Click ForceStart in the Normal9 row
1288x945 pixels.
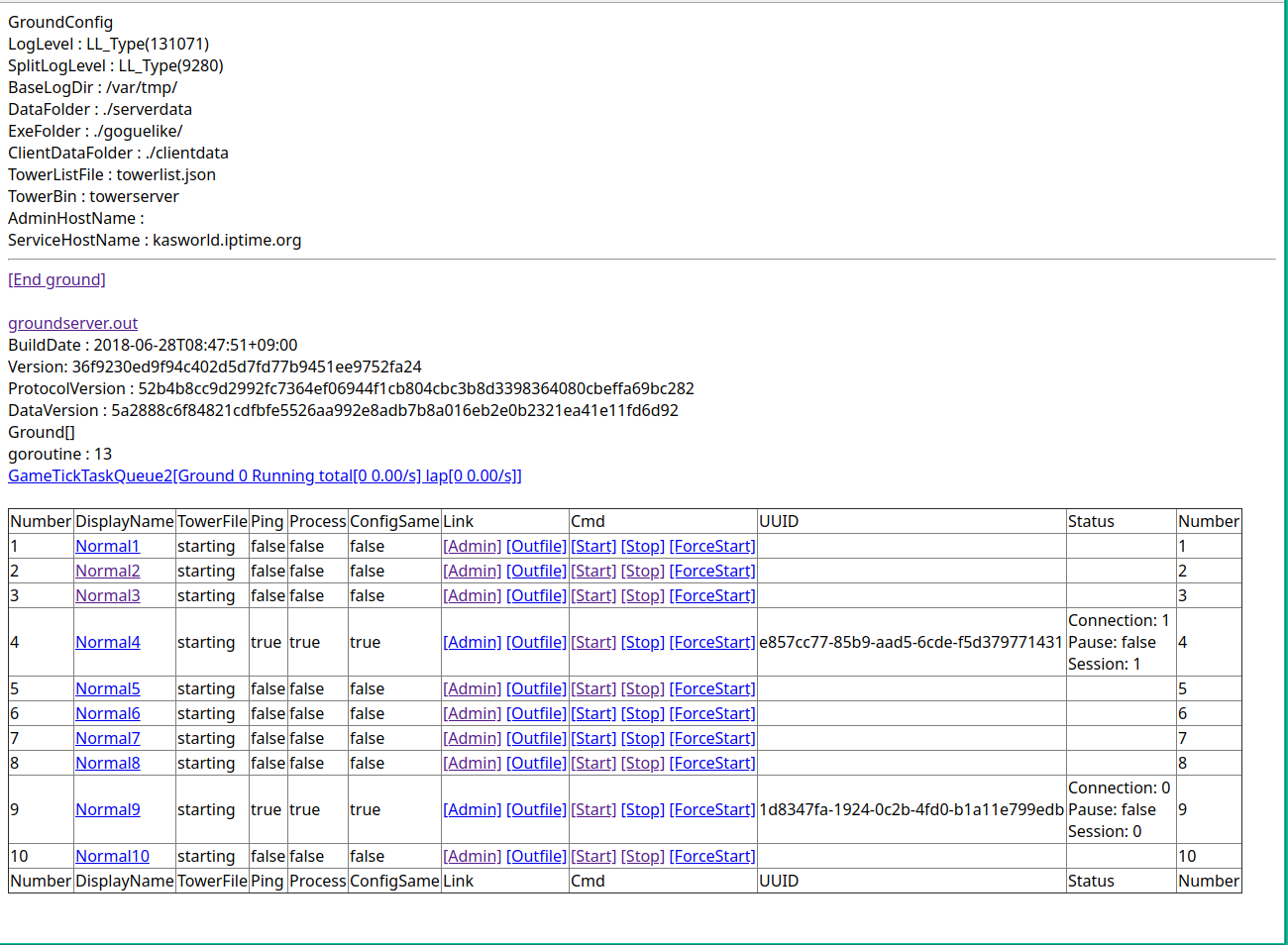tap(712, 809)
